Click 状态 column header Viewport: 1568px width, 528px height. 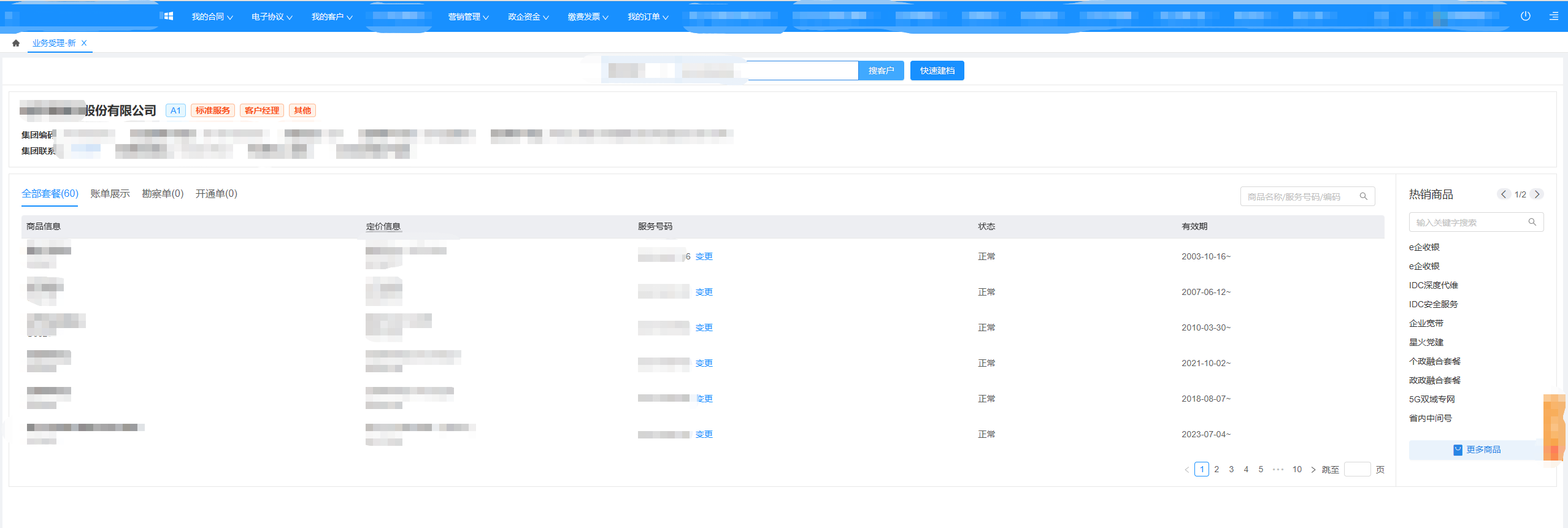[986, 226]
